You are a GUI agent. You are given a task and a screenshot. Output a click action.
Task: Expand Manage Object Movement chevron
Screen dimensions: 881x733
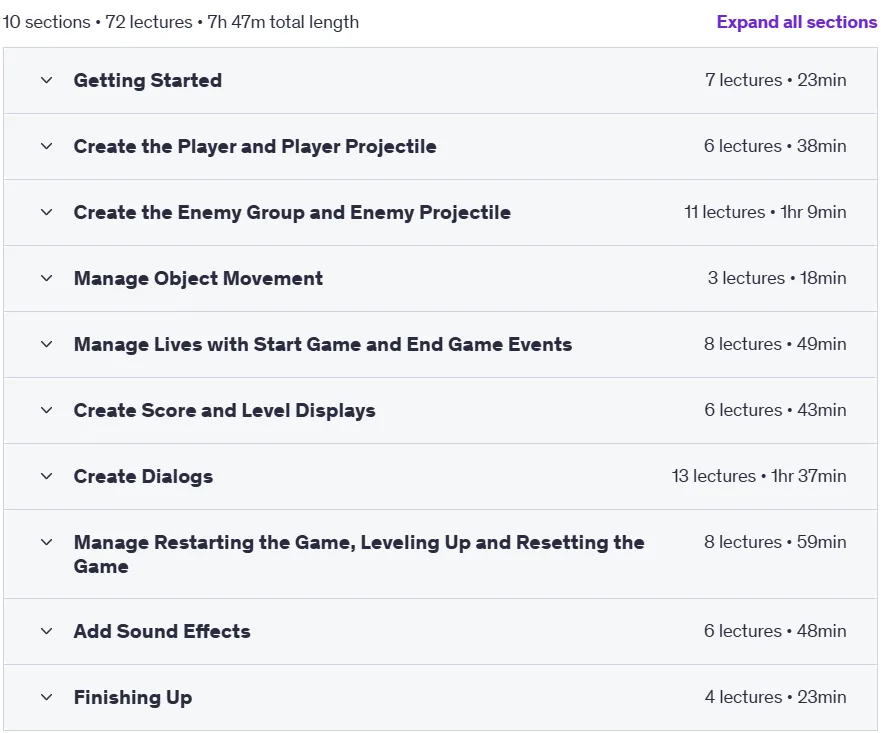47,279
